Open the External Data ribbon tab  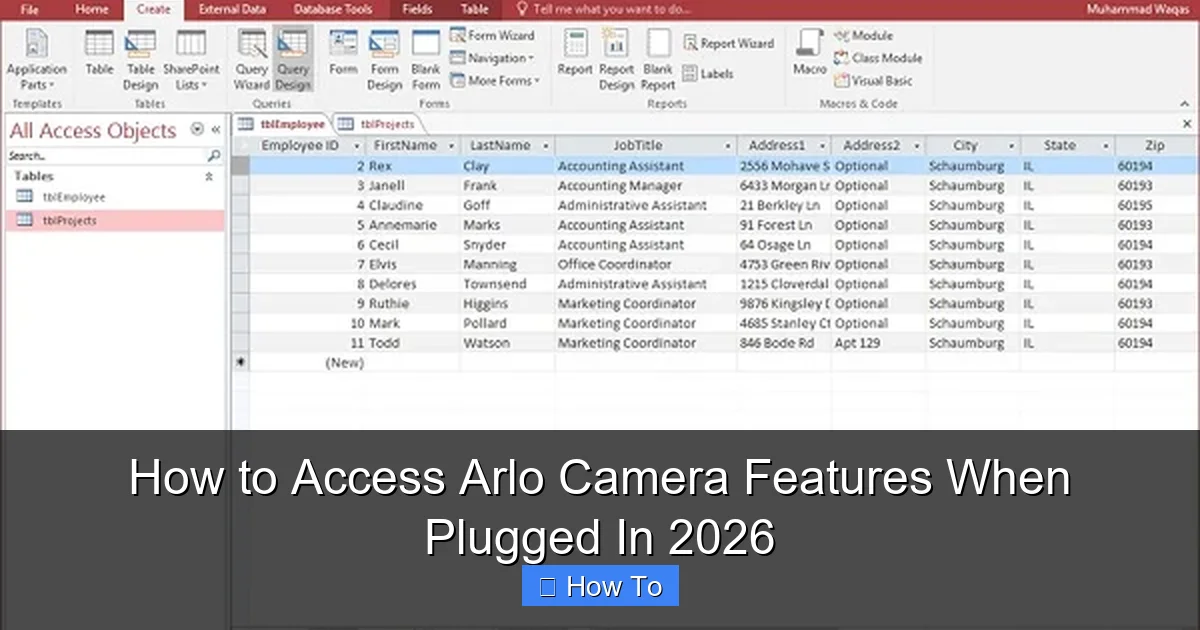click(232, 9)
